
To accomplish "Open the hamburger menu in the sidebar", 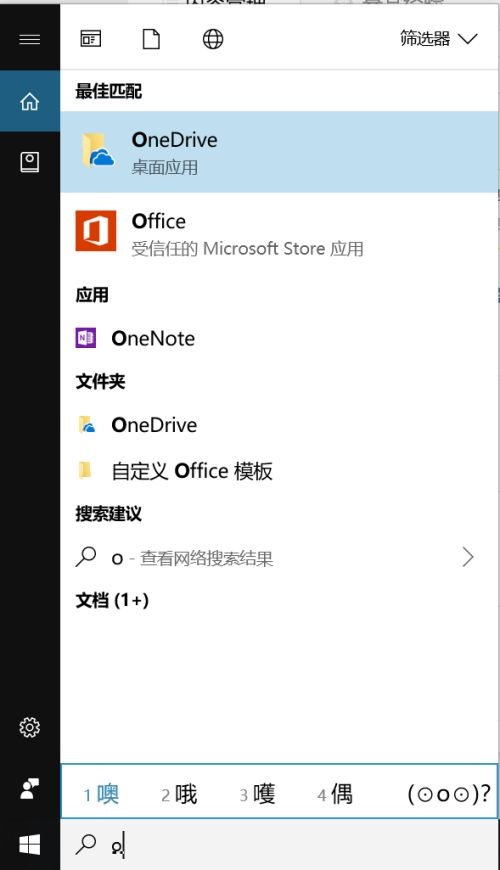I will [x=29, y=39].
